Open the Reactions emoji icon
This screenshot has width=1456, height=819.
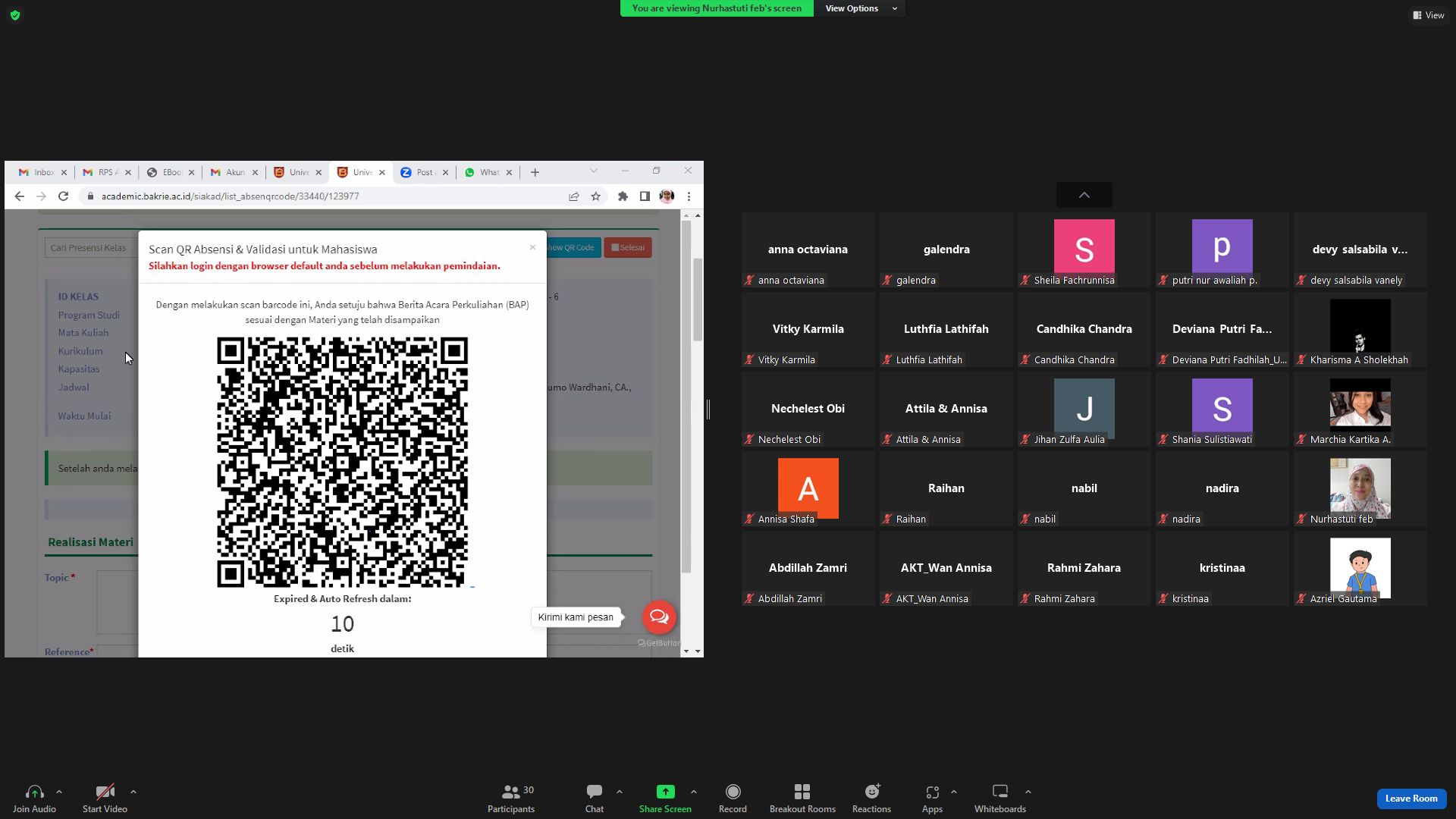872,792
